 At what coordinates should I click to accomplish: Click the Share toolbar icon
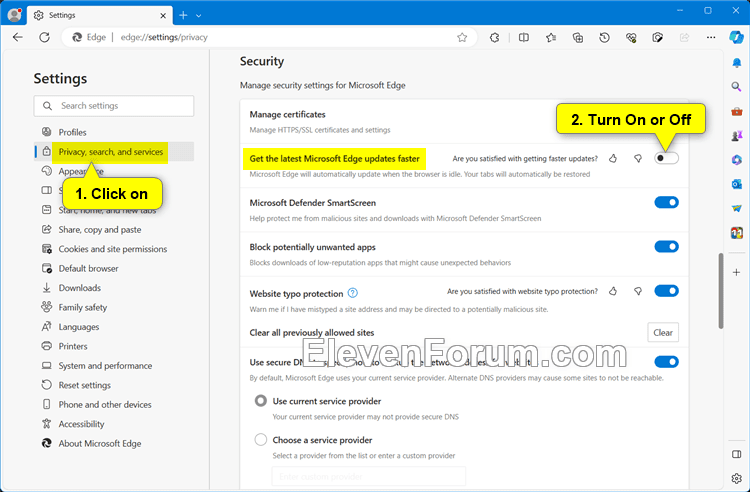684,37
